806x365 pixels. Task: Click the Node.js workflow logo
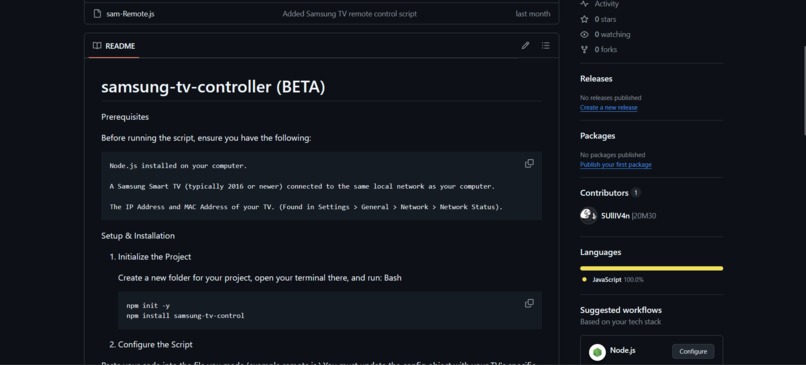[x=597, y=352]
